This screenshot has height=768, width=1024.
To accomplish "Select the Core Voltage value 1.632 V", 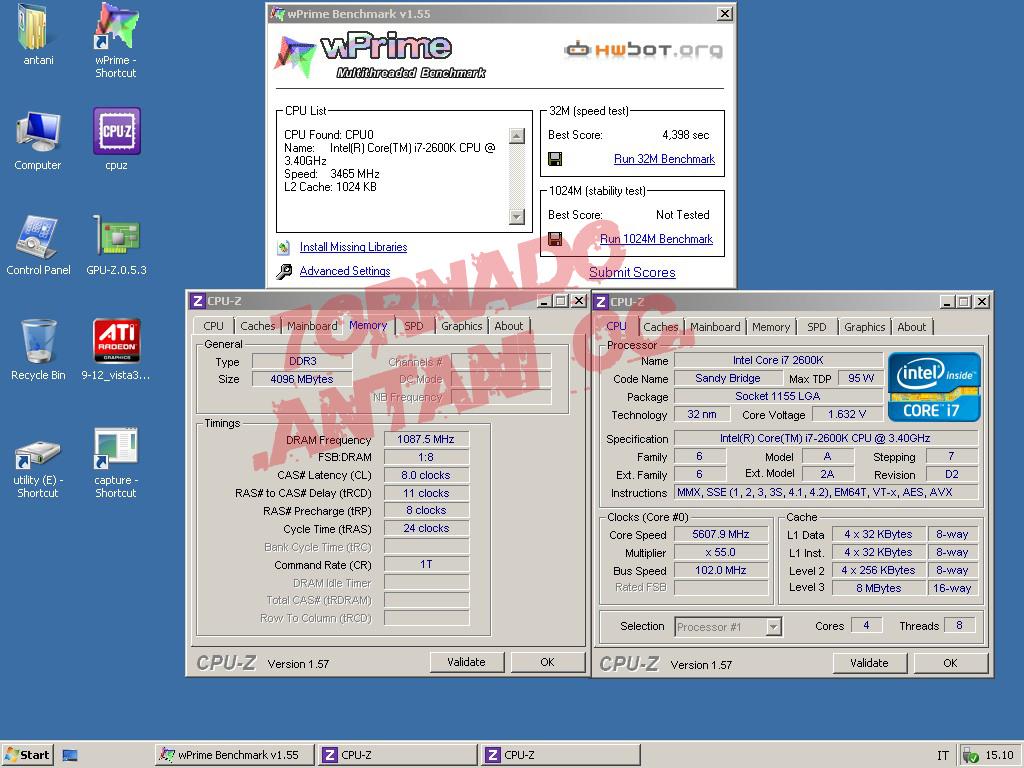I will (847, 414).
